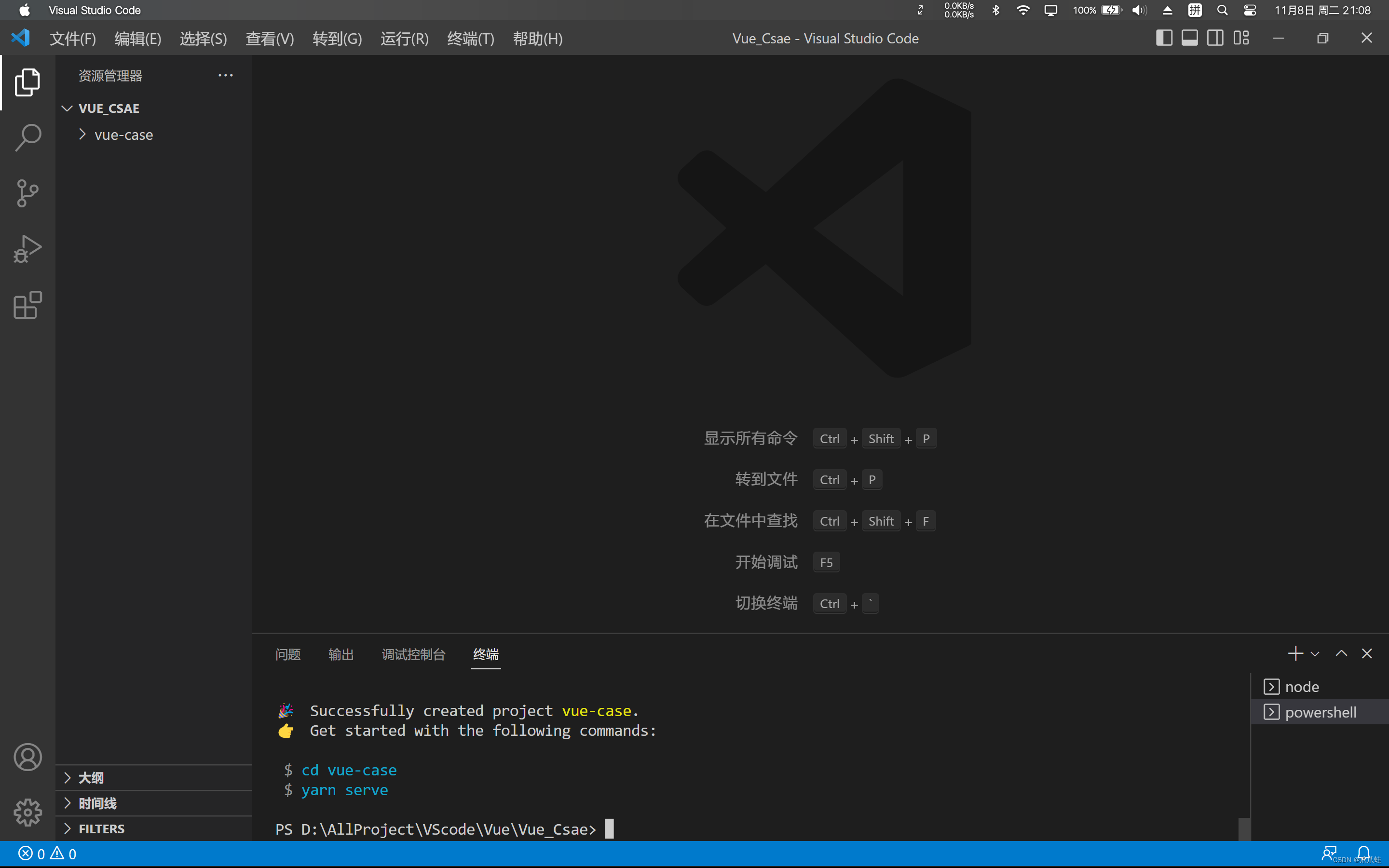Click the 'yarn serve' command text
1389x868 pixels.
[x=344, y=790]
